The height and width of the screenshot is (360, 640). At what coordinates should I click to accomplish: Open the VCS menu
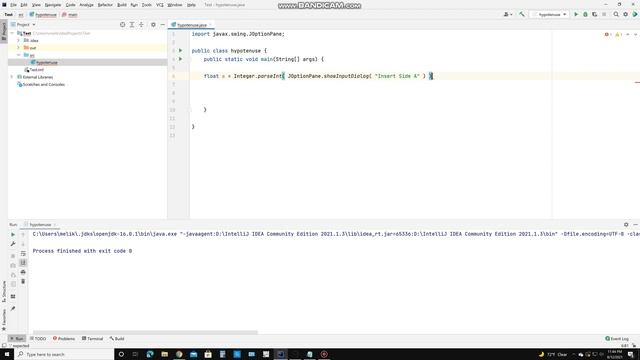(160, 5)
